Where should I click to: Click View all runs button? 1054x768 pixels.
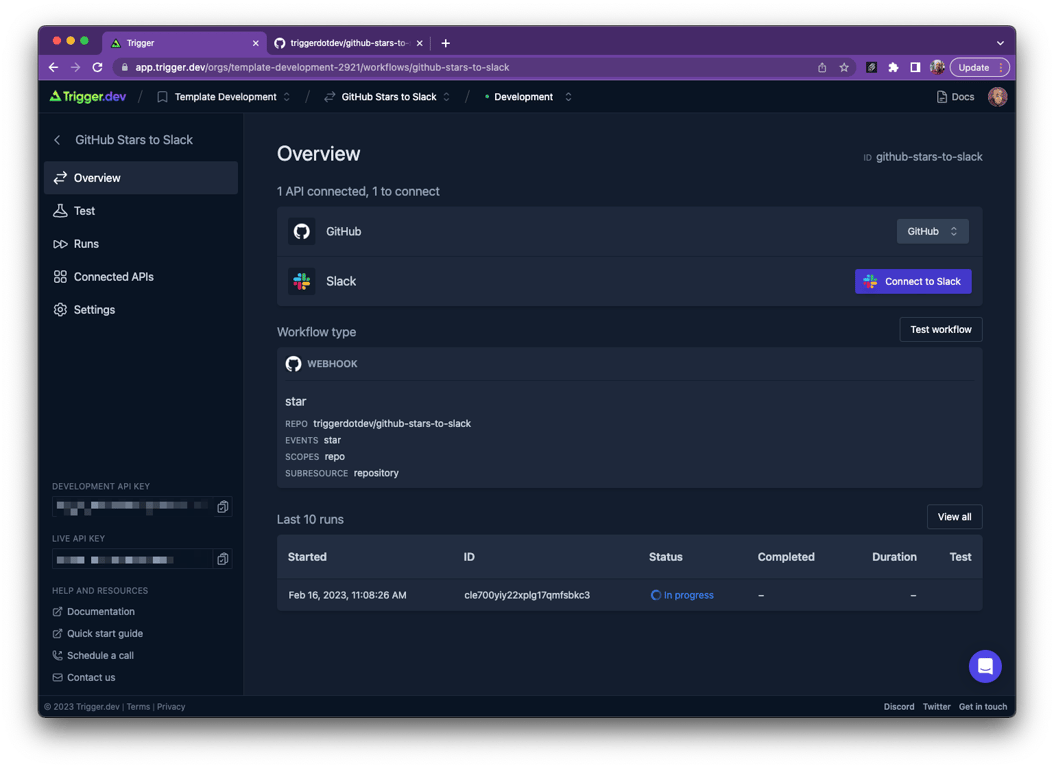pos(954,517)
